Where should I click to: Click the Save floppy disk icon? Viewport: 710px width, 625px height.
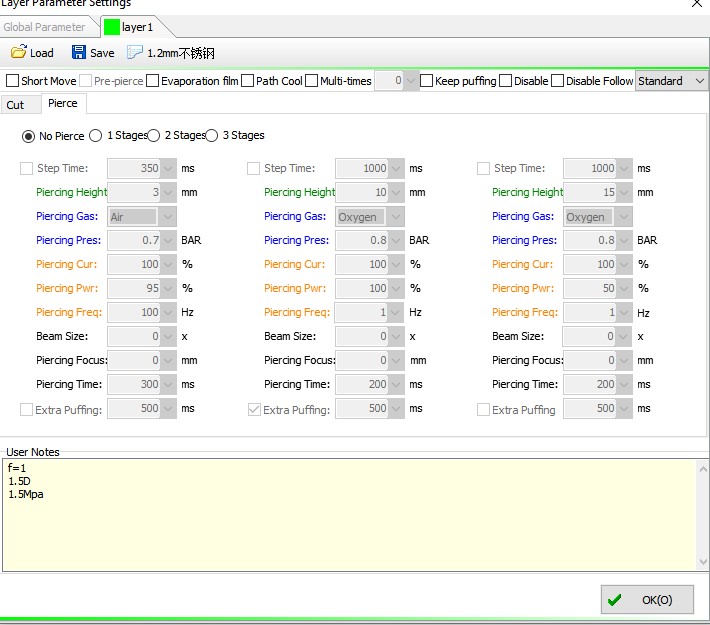pos(78,53)
